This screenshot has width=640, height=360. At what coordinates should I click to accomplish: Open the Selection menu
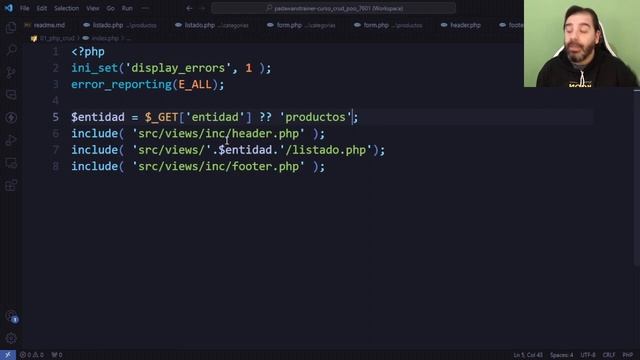click(x=67, y=8)
